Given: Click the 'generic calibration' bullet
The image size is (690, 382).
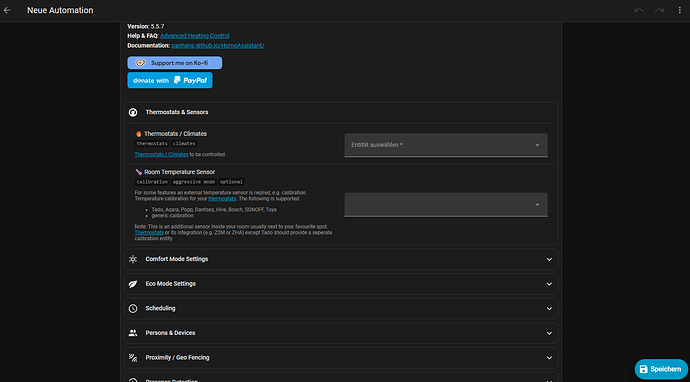Looking at the screenshot, I should [x=172, y=216].
